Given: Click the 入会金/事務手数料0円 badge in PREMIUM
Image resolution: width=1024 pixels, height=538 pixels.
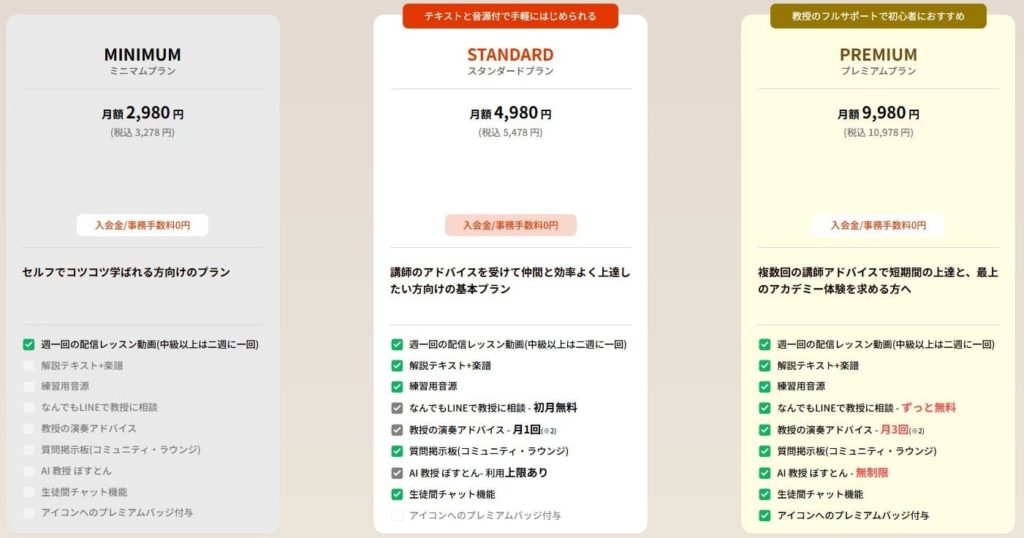Looking at the screenshot, I should [x=878, y=225].
